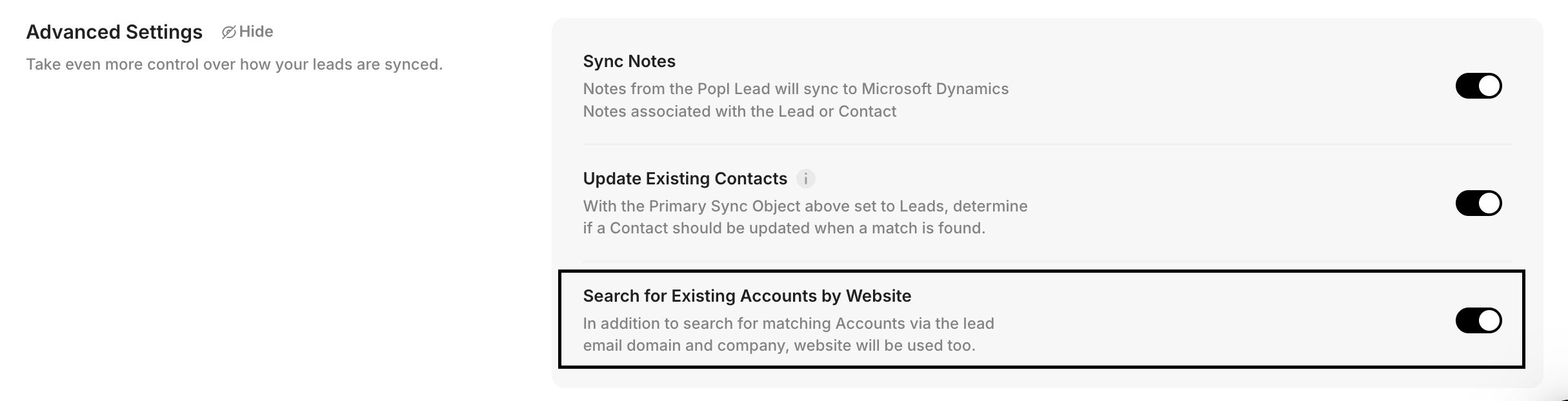This screenshot has width=1568, height=401.
Task: Click the 'Take even more control' subtitle
Action: pos(234,64)
